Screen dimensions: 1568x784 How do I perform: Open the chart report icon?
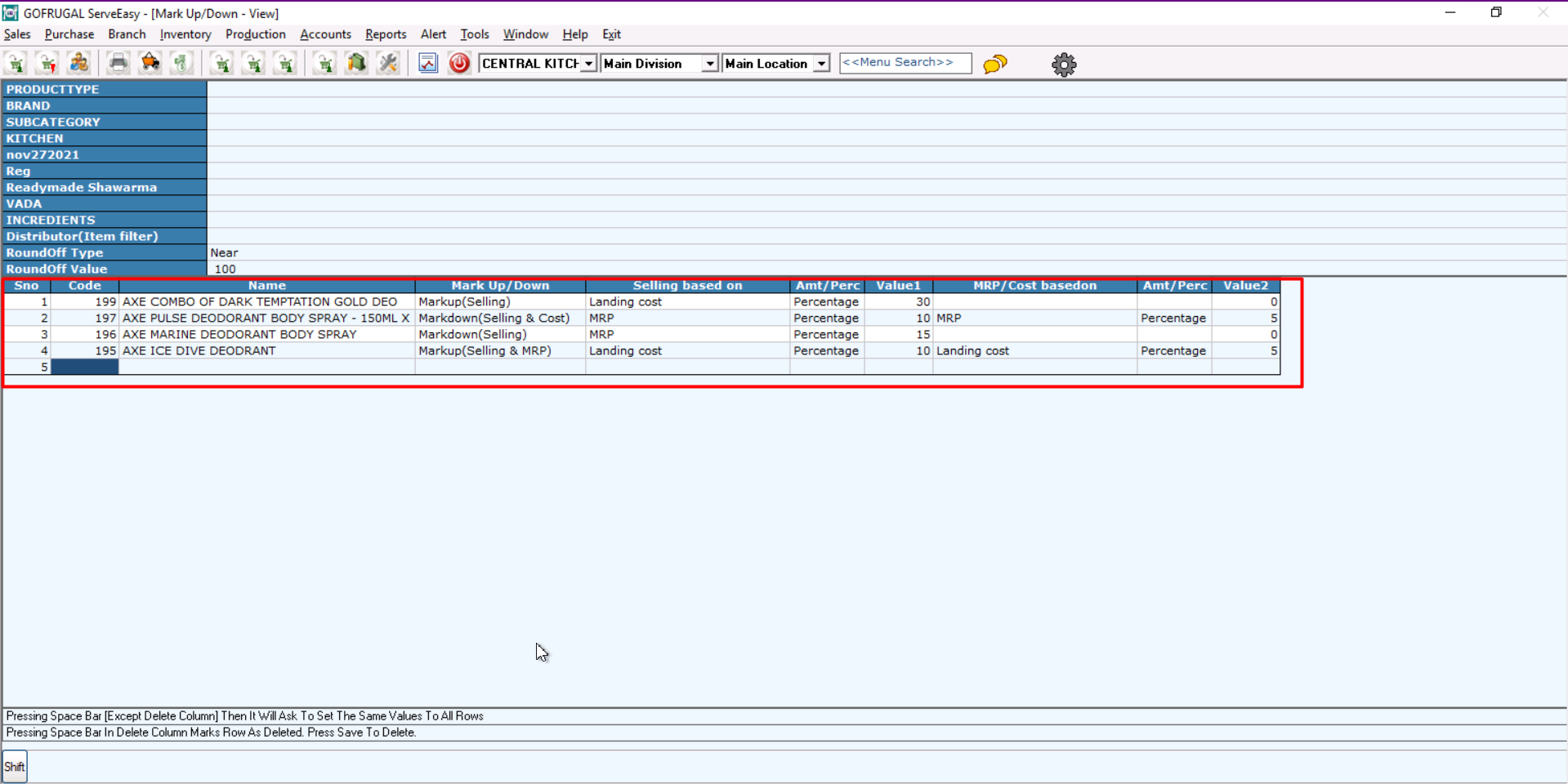point(428,63)
